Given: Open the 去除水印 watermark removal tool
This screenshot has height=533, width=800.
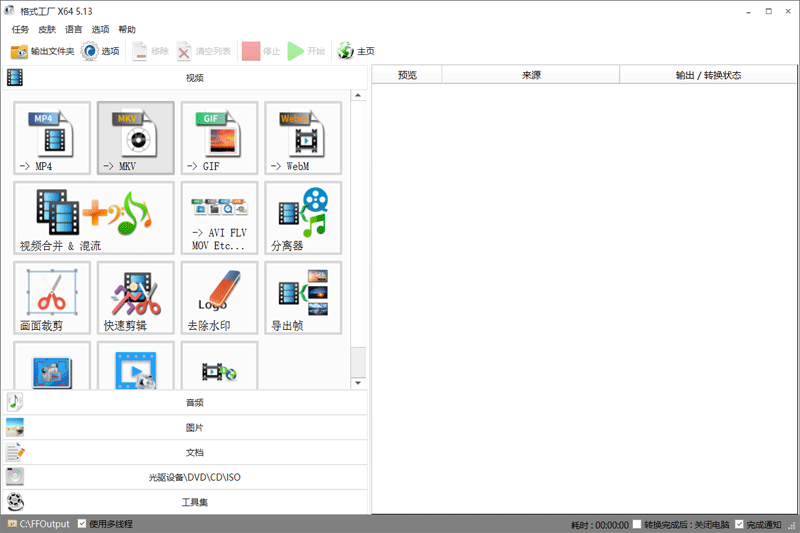Looking at the screenshot, I should pos(219,298).
